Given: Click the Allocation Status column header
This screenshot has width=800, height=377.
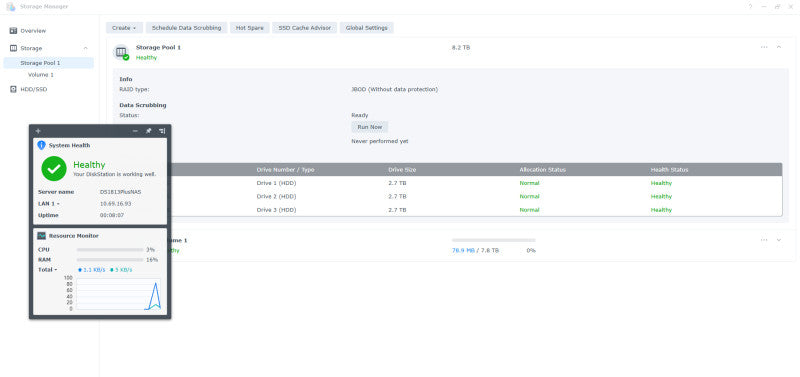Looking at the screenshot, I should click(542, 169).
